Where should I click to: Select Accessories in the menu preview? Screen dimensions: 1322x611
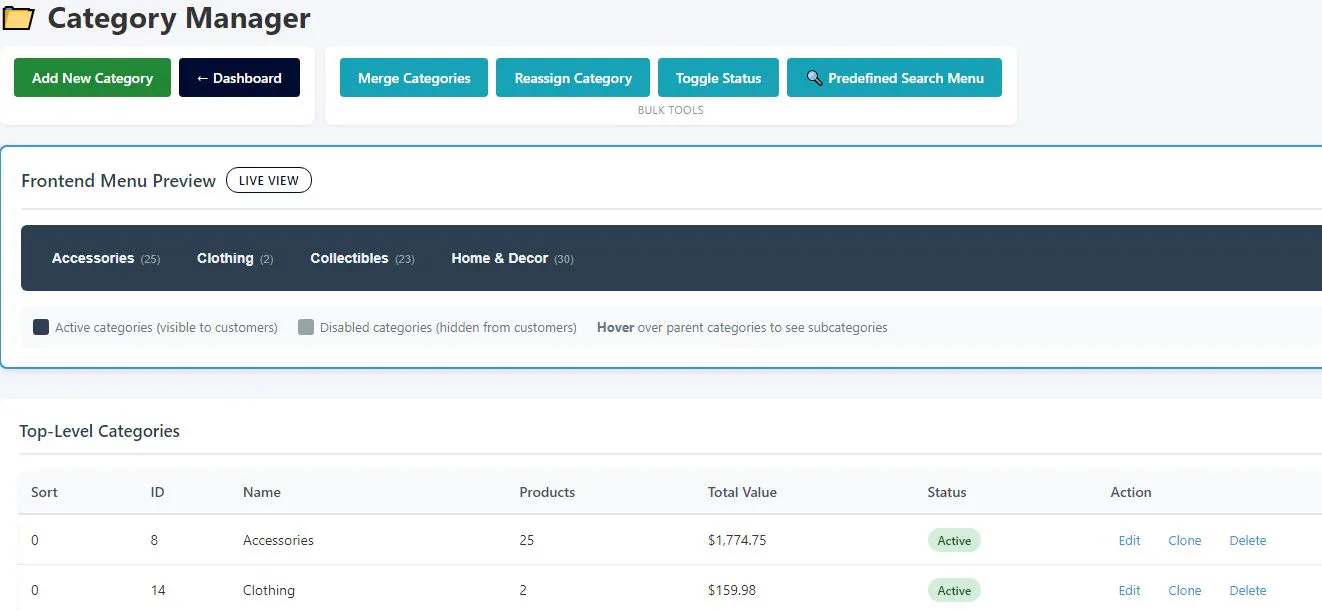click(106, 258)
